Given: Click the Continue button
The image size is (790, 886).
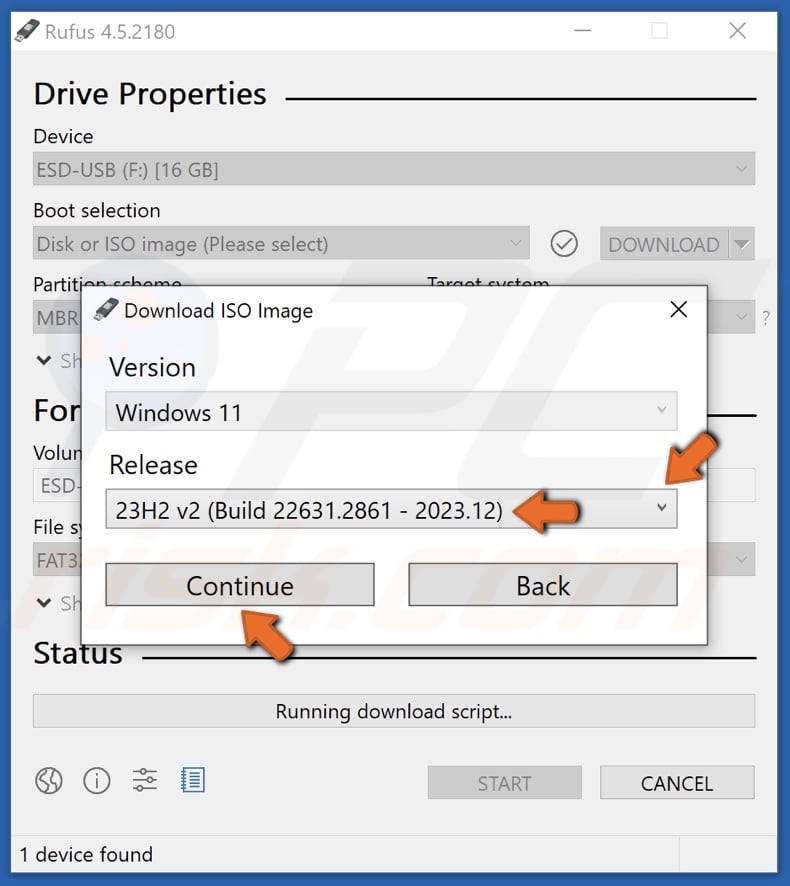Looking at the screenshot, I should tap(240, 585).
